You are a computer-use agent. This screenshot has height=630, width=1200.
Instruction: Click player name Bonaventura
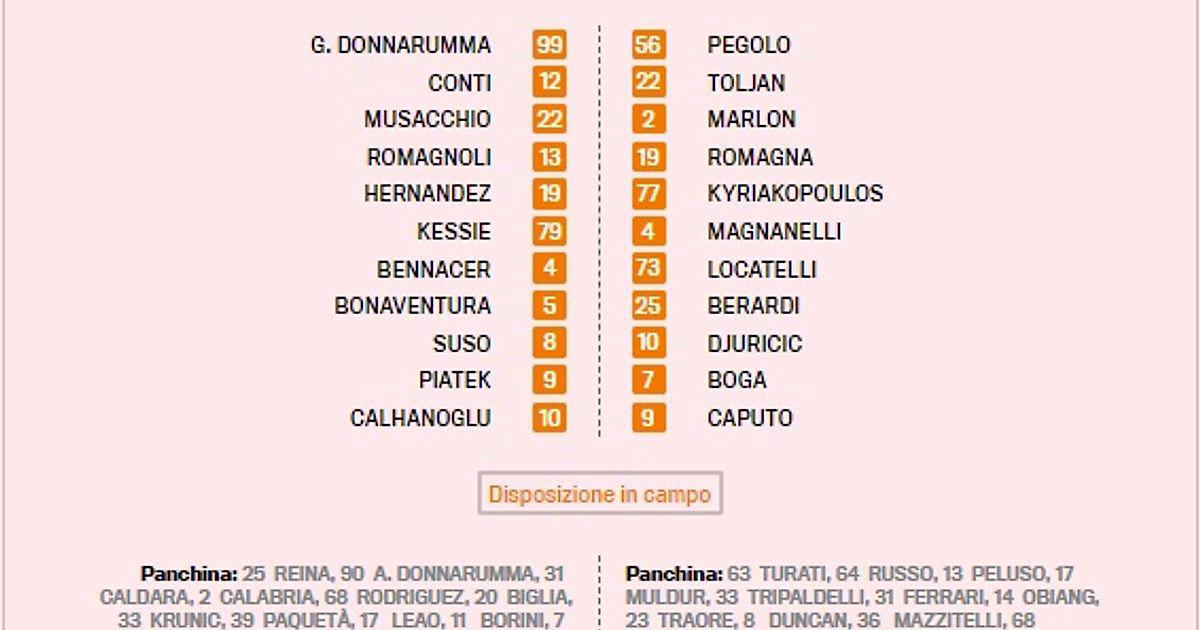point(412,306)
